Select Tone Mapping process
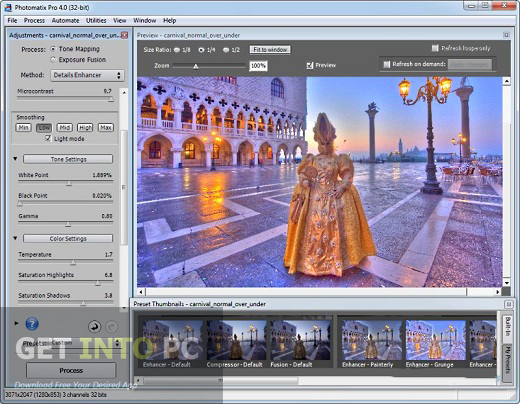 pos(53,49)
